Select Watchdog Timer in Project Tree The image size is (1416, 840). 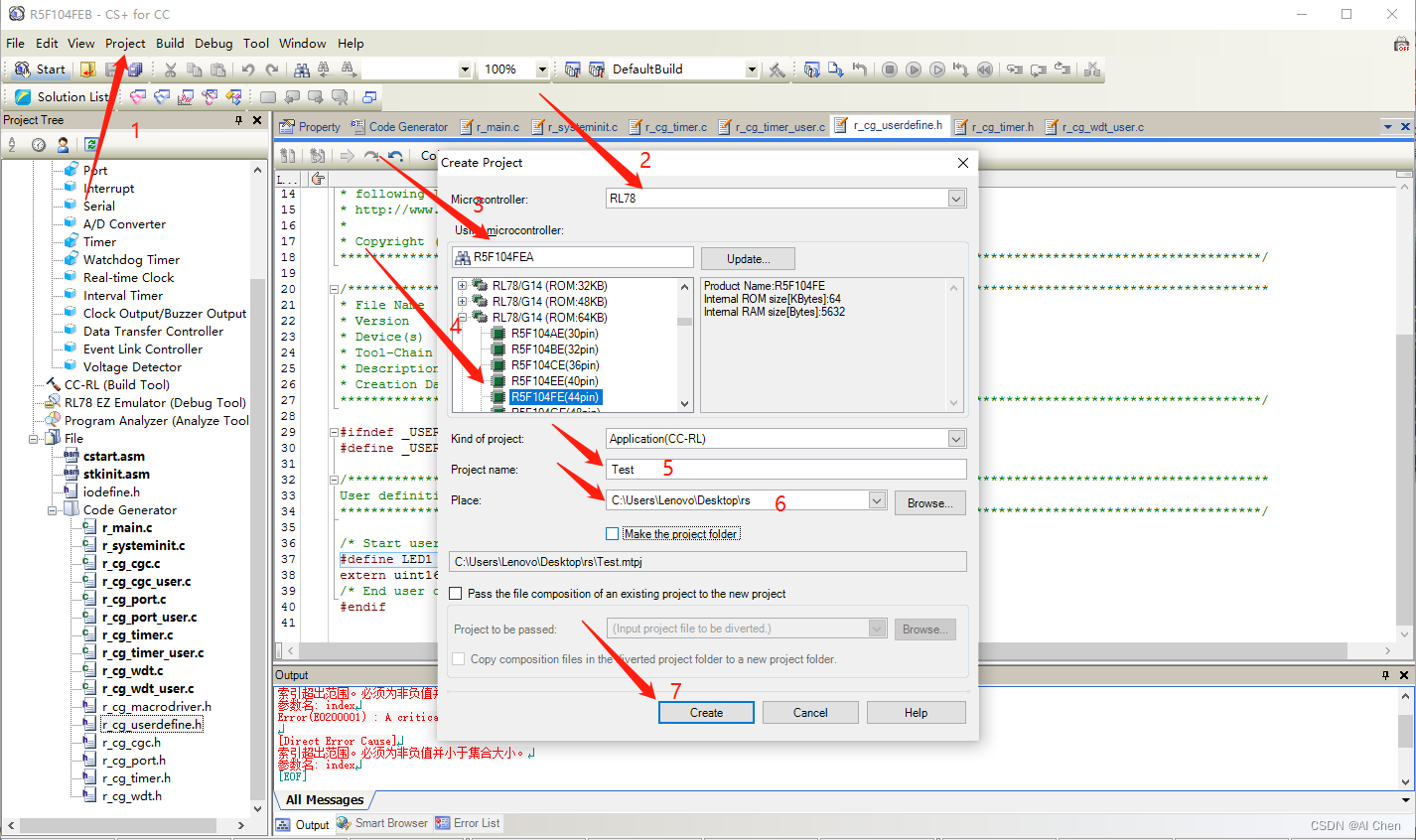click(131, 260)
